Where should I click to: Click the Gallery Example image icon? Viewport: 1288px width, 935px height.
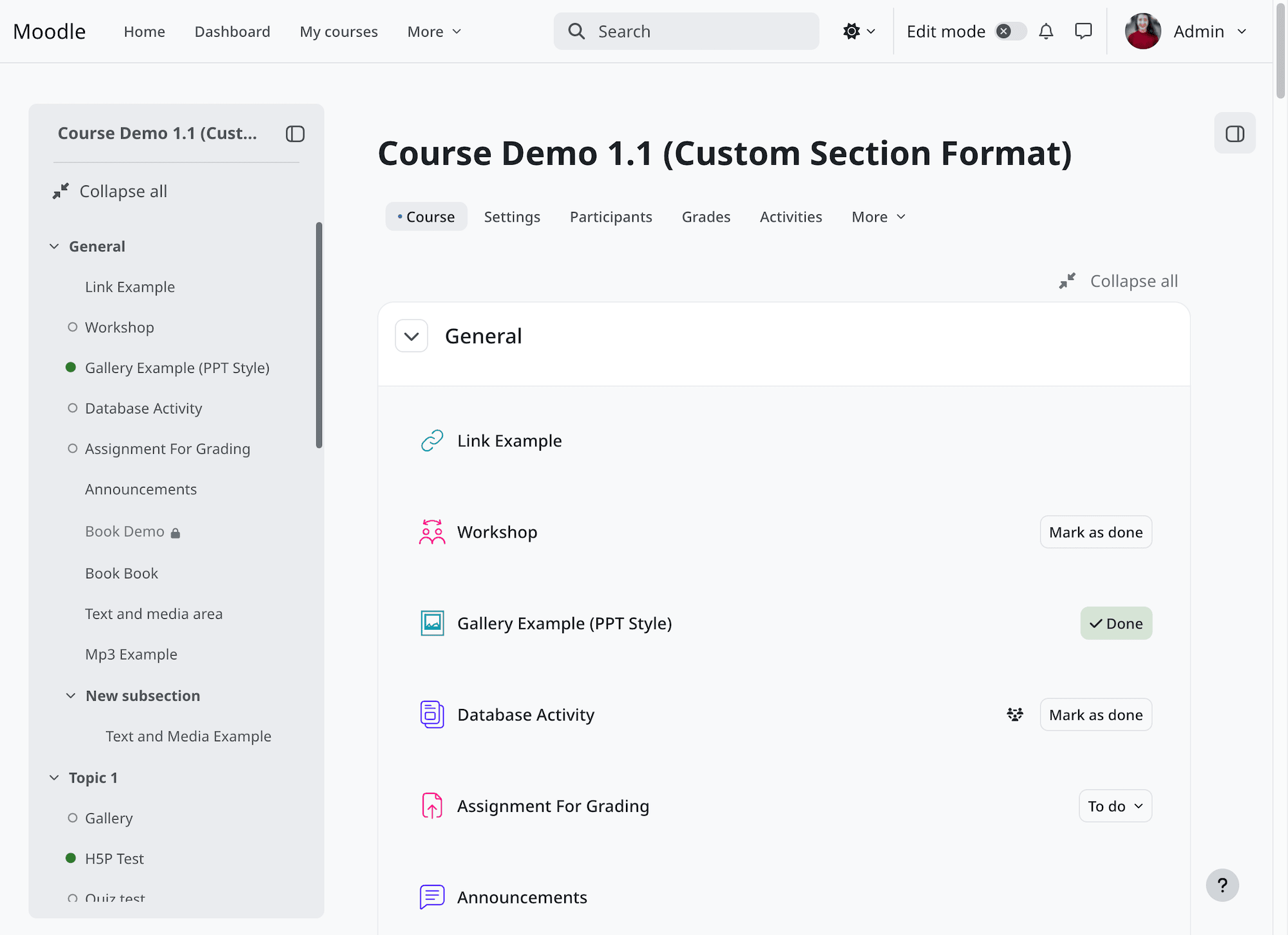pyautogui.click(x=432, y=623)
